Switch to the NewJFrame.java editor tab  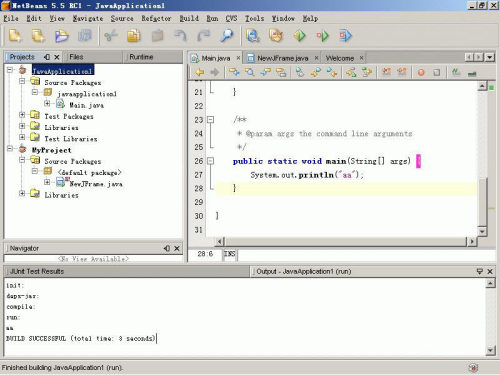(x=283, y=58)
